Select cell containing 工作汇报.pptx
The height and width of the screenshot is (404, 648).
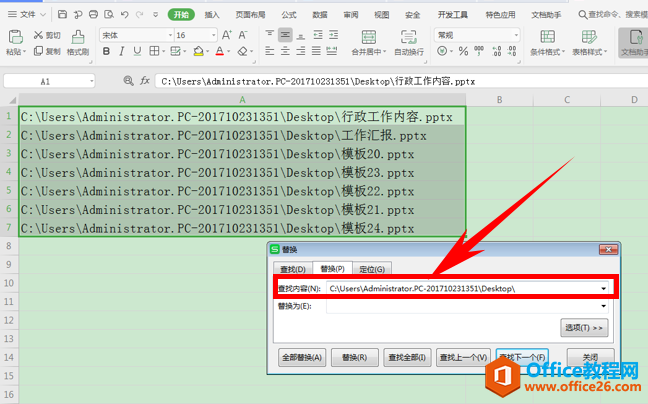pos(242,135)
